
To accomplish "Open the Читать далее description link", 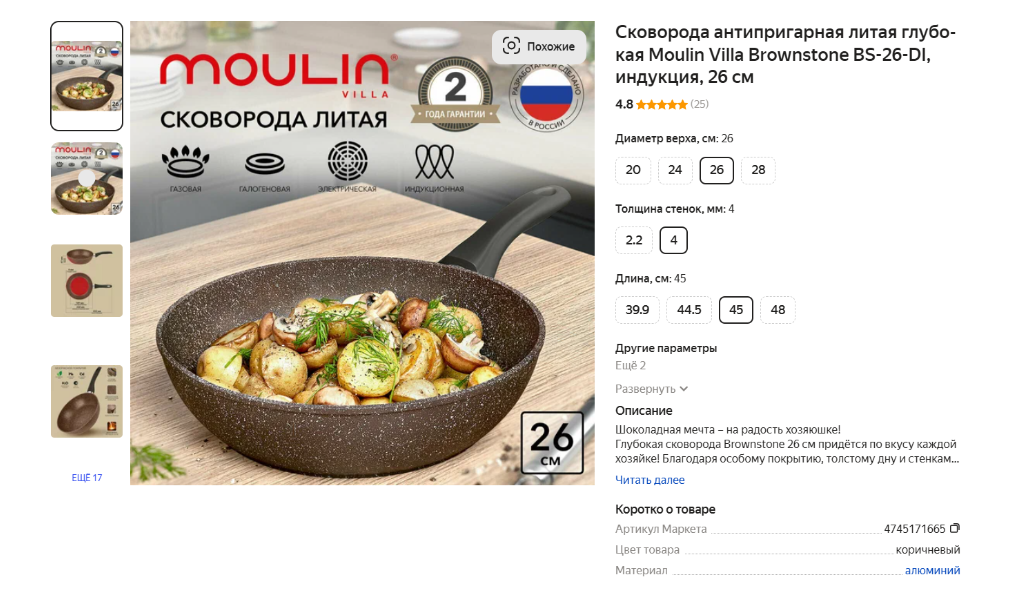I will tap(650, 480).
